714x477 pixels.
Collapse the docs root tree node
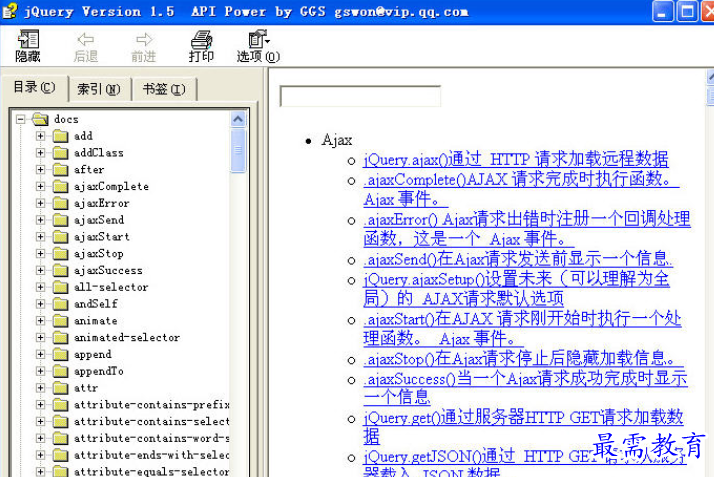pyautogui.click(x=20, y=119)
